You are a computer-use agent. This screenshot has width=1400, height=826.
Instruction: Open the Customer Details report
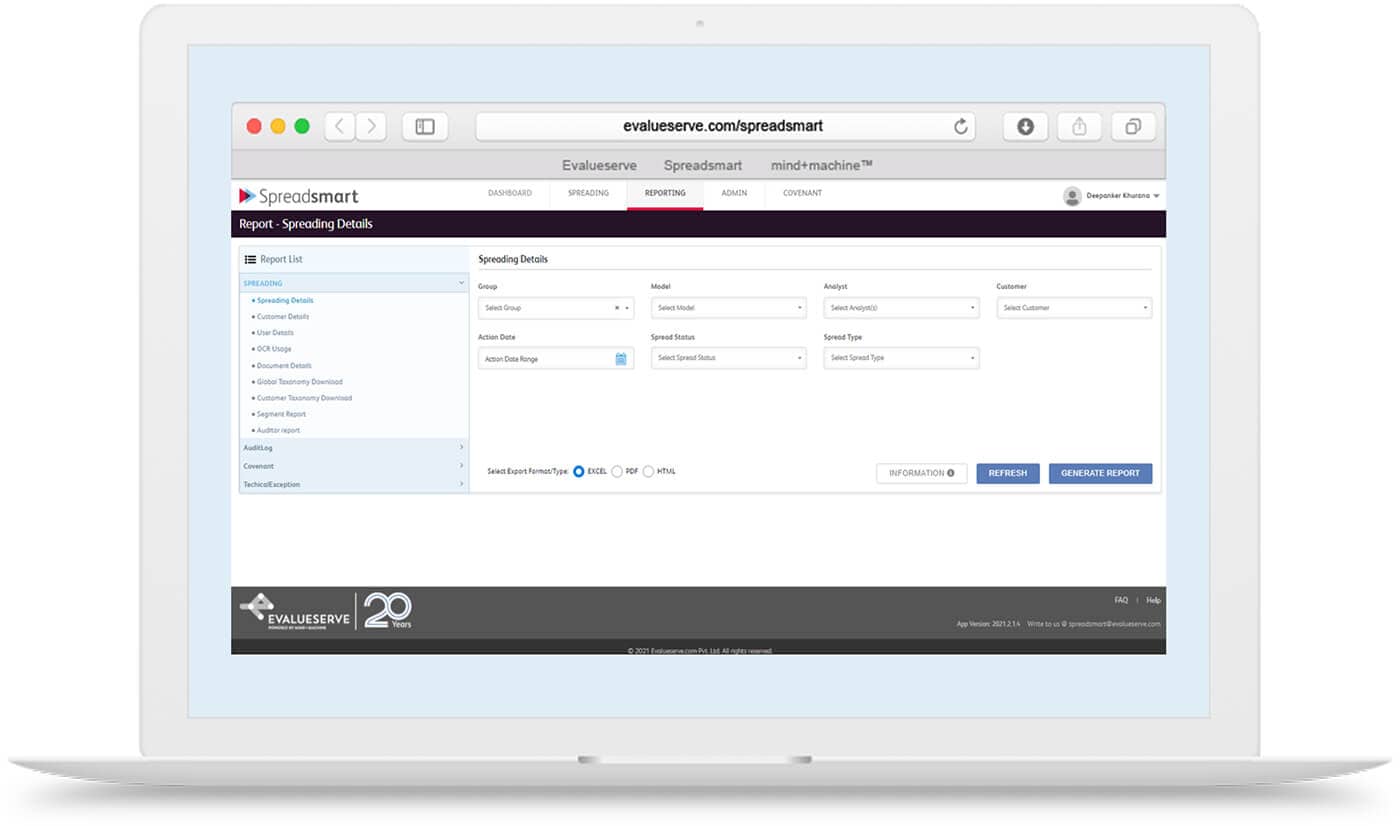[x=283, y=316]
